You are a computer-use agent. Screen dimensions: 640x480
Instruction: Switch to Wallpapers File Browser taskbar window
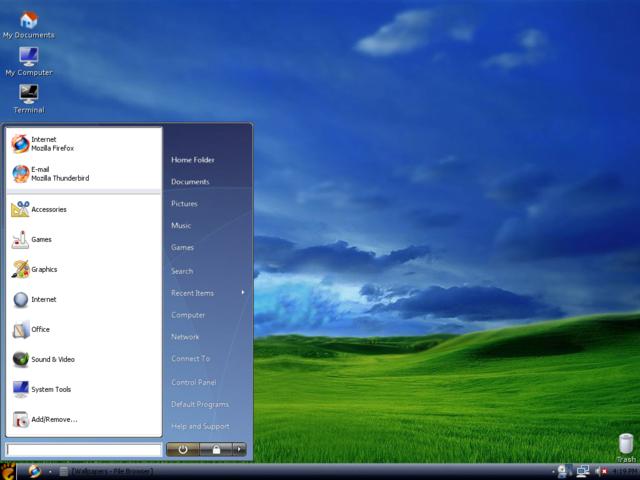point(107,472)
